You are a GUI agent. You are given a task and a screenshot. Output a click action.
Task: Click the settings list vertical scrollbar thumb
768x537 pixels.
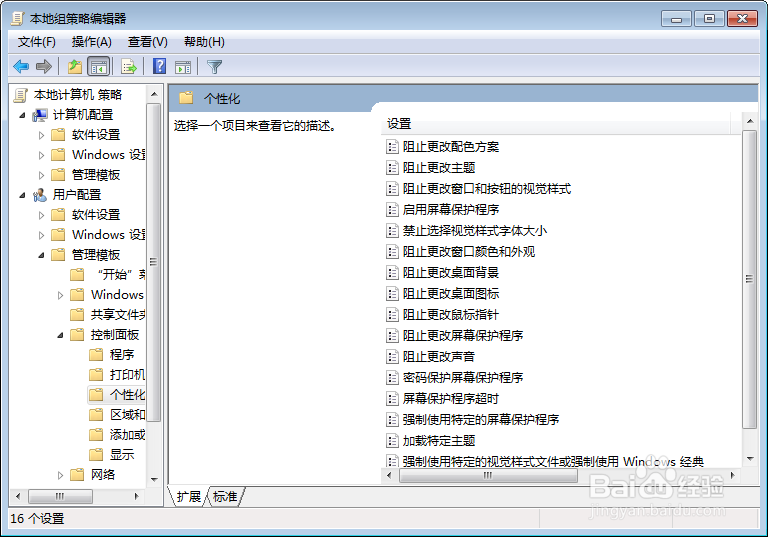749,279
